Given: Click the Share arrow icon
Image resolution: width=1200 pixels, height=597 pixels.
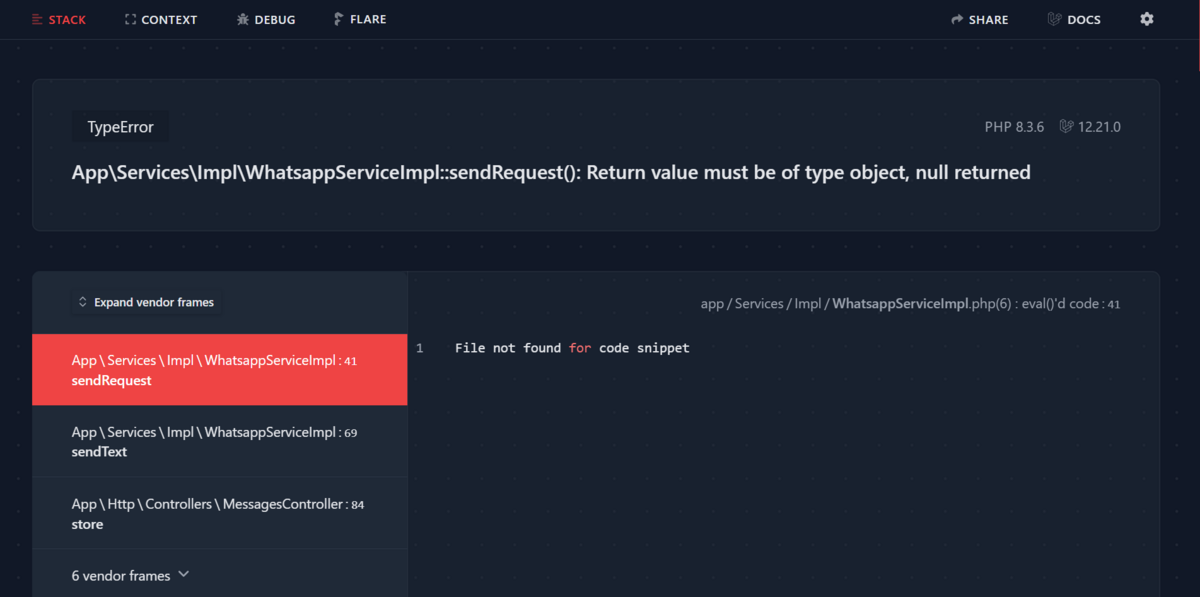Looking at the screenshot, I should [957, 19].
